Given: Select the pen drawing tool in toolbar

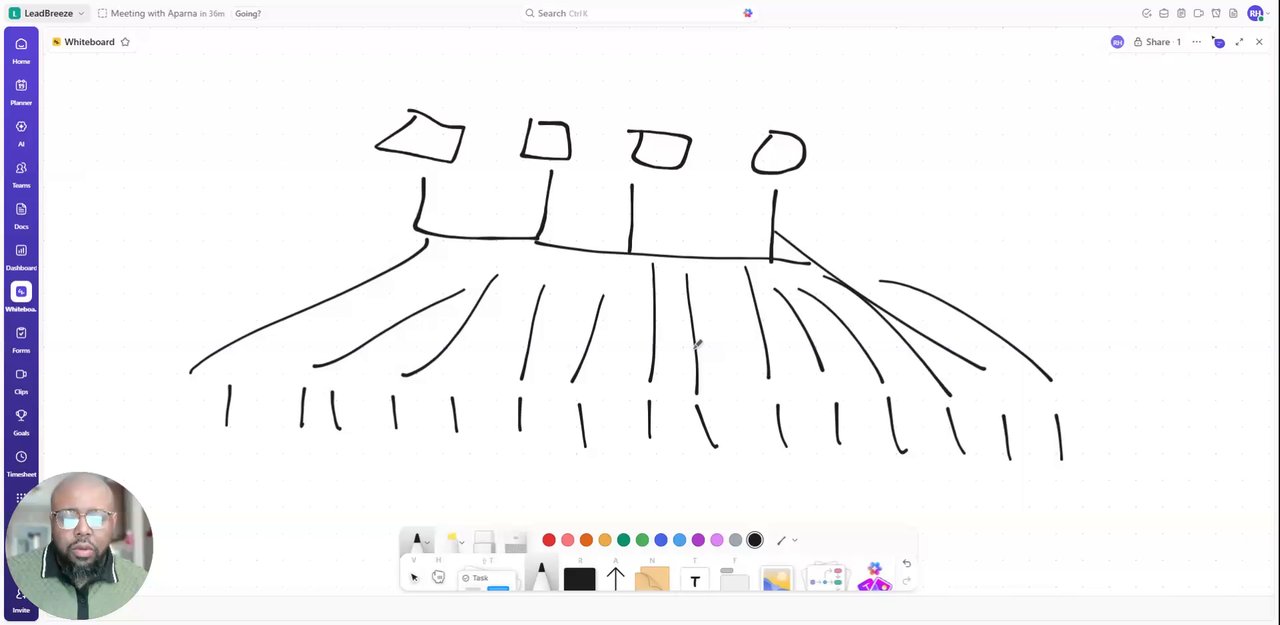Looking at the screenshot, I should pyautogui.click(x=541, y=577).
